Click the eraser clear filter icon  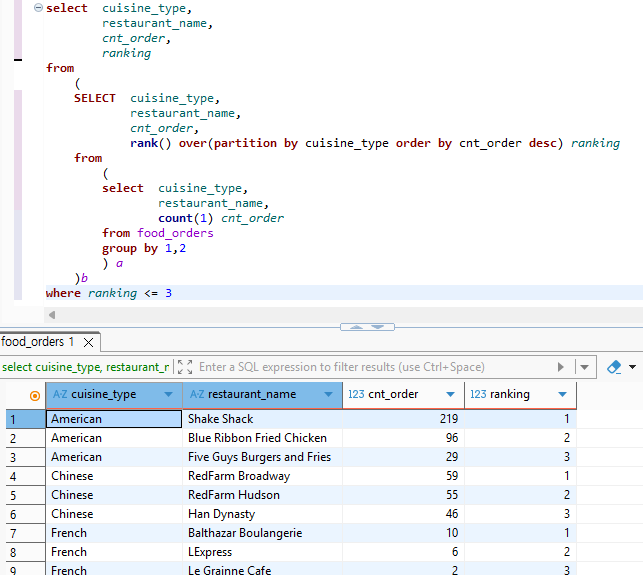pyautogui.click(x=614, y=367)
